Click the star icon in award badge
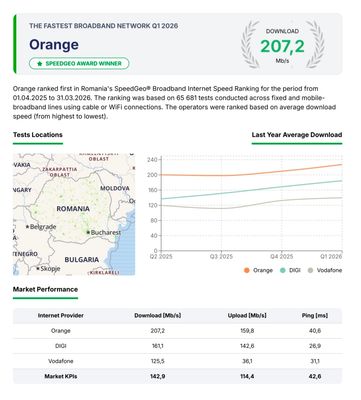Viewport: 361px width, 400px height. tap(40, 63)
